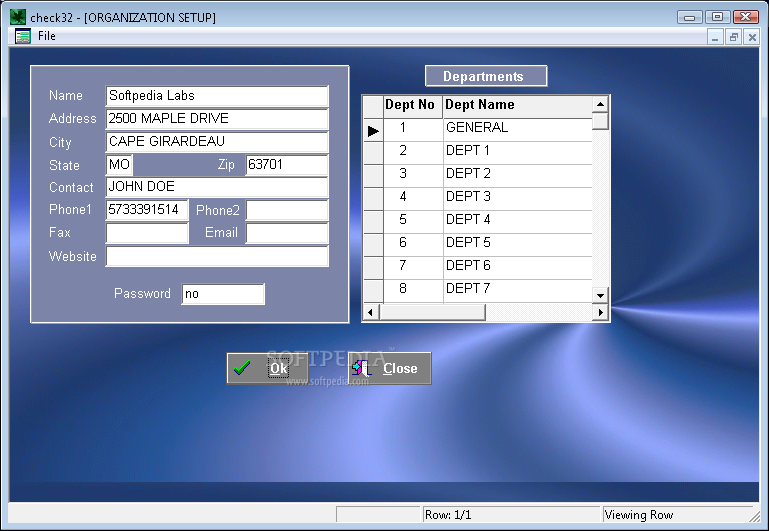Select the GENERAL department cell
Image resolution: width=769 pixels, height=531 pixels.
point(517,130)
